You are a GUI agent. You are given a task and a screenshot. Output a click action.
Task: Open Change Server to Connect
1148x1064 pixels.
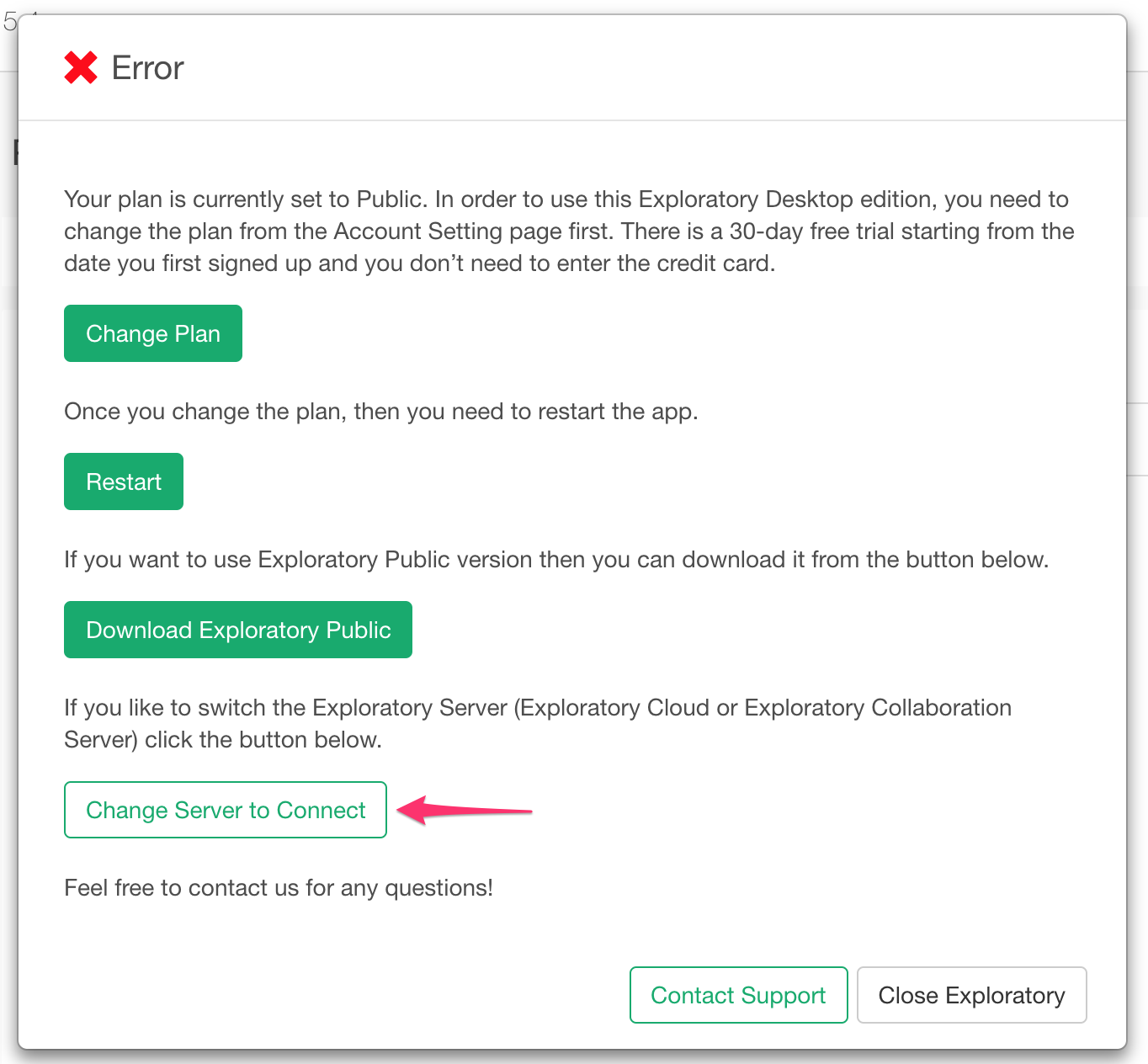(x=226, y=810)
